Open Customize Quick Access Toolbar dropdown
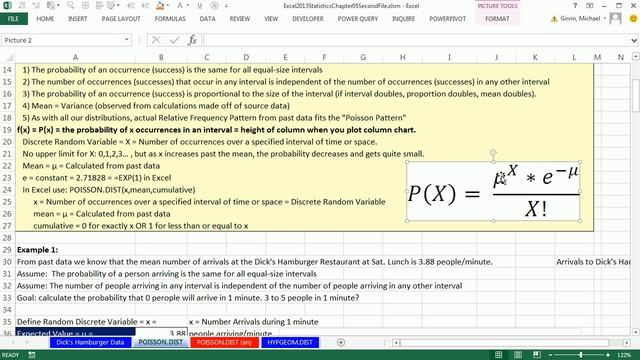Image resolution: width=640 pixels, height=360 pixels. pos(226,6)
